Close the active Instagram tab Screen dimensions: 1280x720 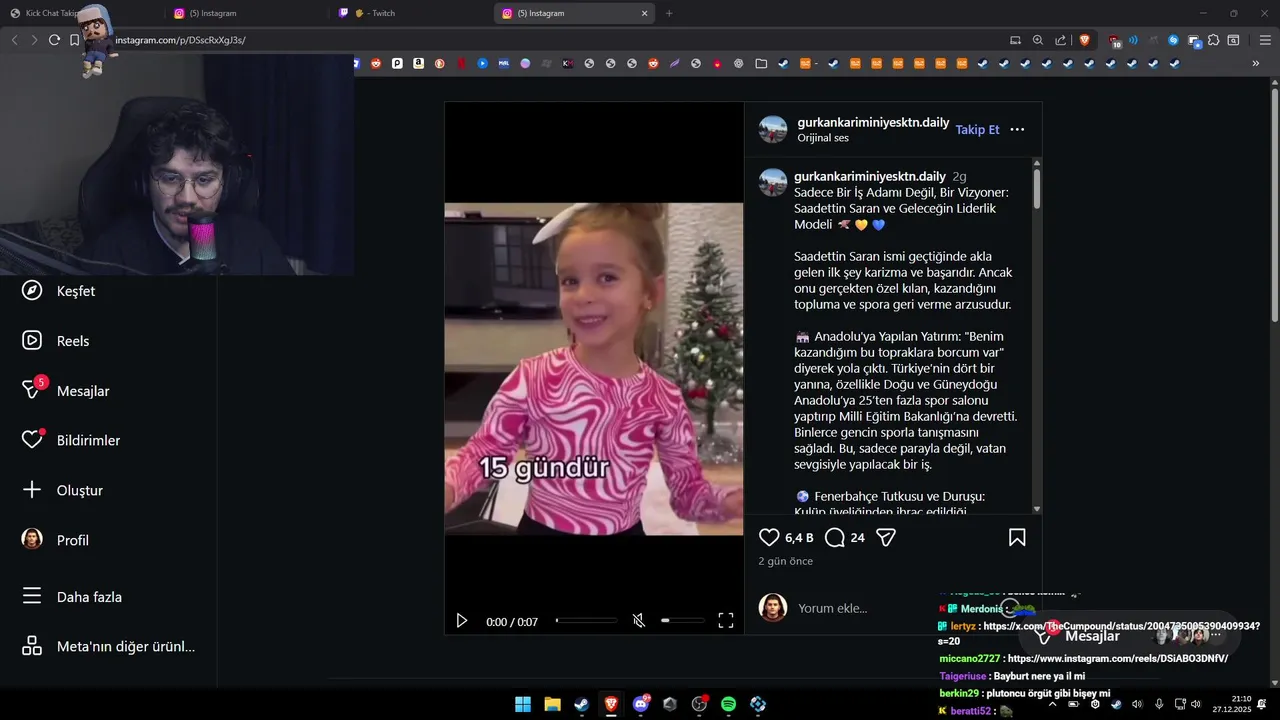644,13
